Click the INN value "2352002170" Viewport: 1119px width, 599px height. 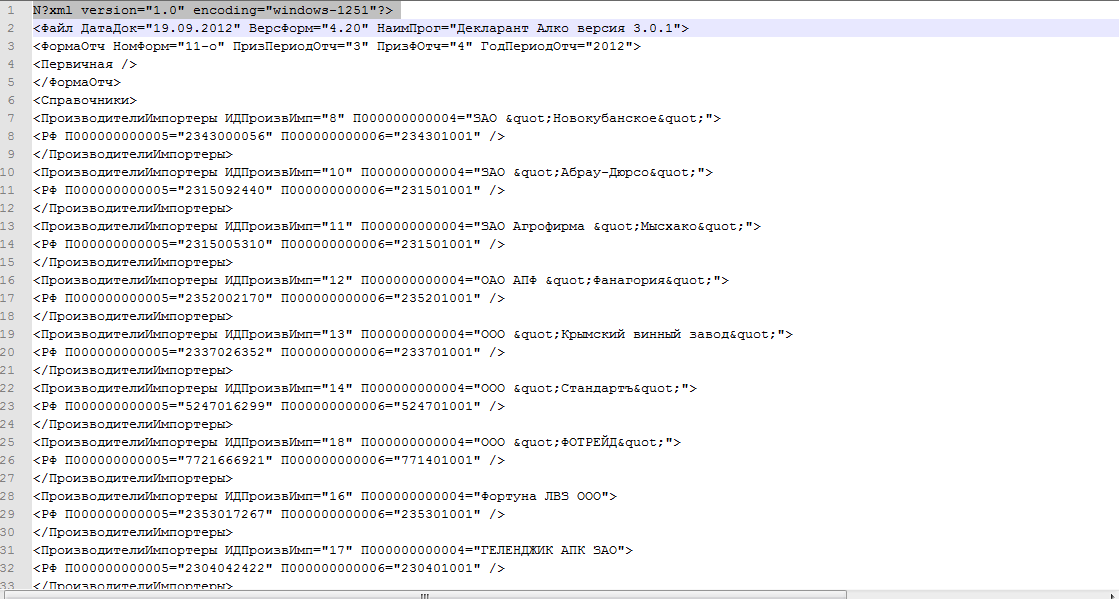[x=226, y=298]
